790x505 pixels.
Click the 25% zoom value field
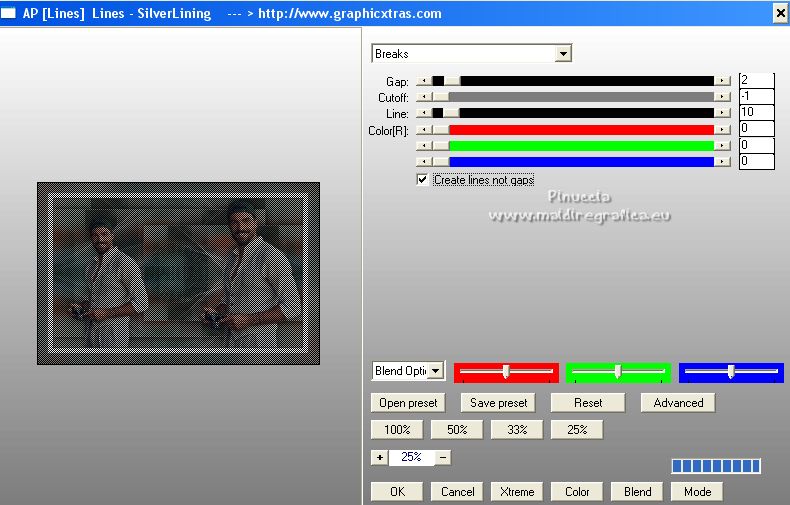411,458
